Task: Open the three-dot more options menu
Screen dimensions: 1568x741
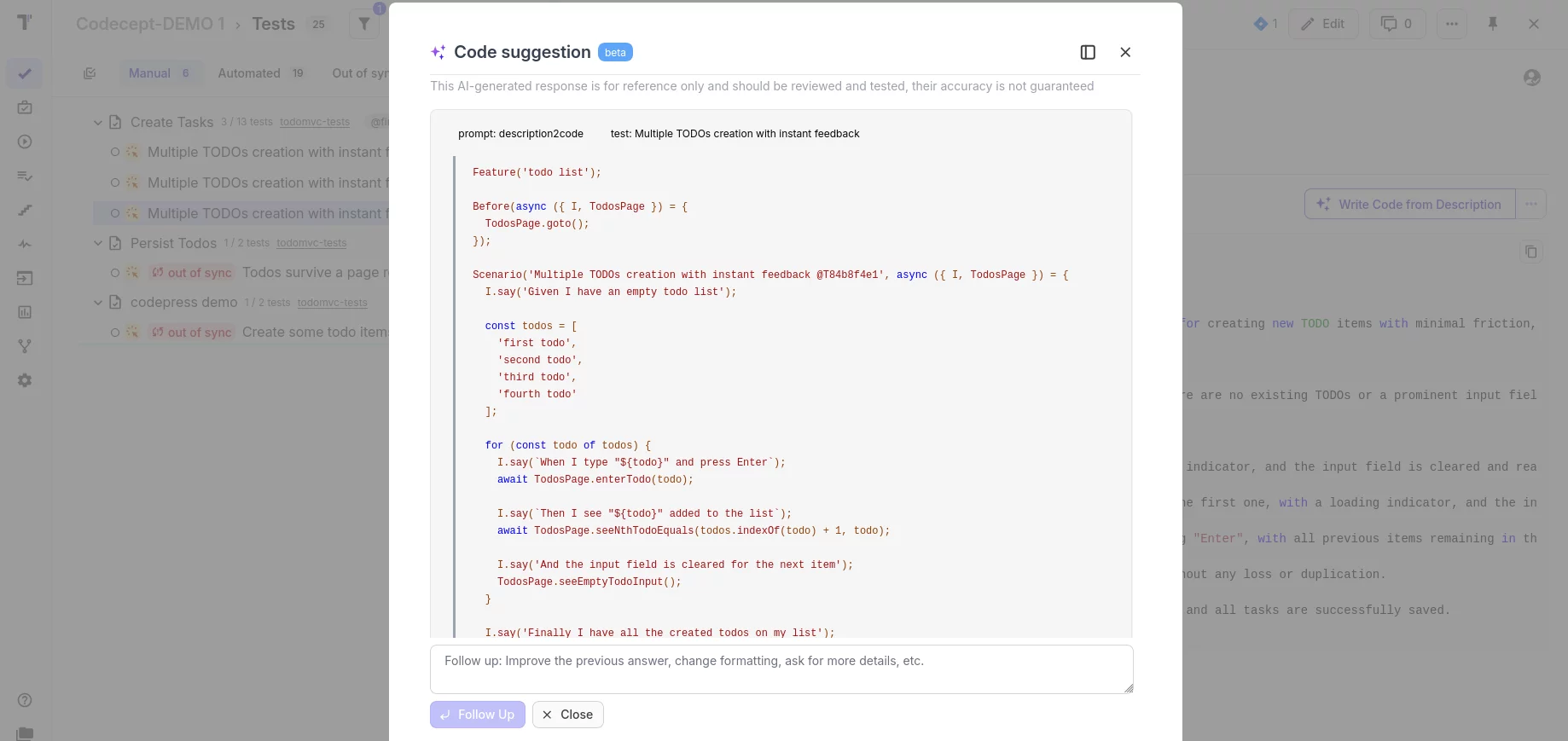Action: click(x=1452, y=24)
